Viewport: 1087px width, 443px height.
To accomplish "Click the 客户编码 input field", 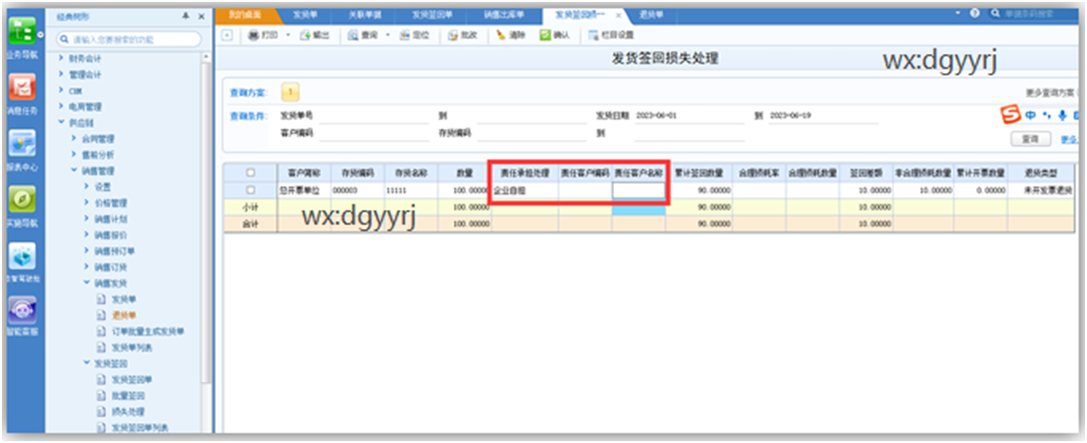I will point(374,133).
